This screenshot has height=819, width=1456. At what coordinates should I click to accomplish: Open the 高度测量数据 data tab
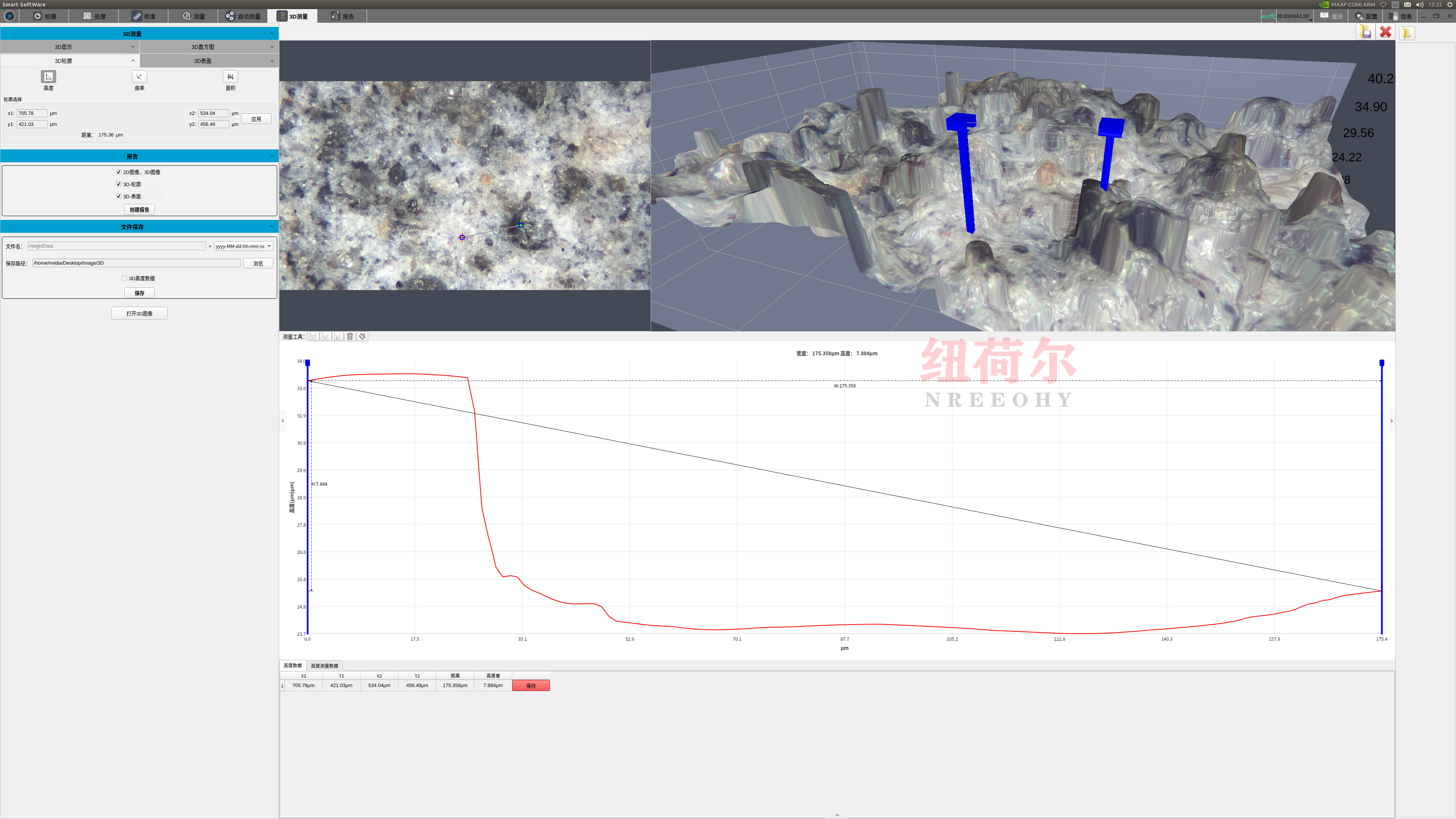[325, 666]
